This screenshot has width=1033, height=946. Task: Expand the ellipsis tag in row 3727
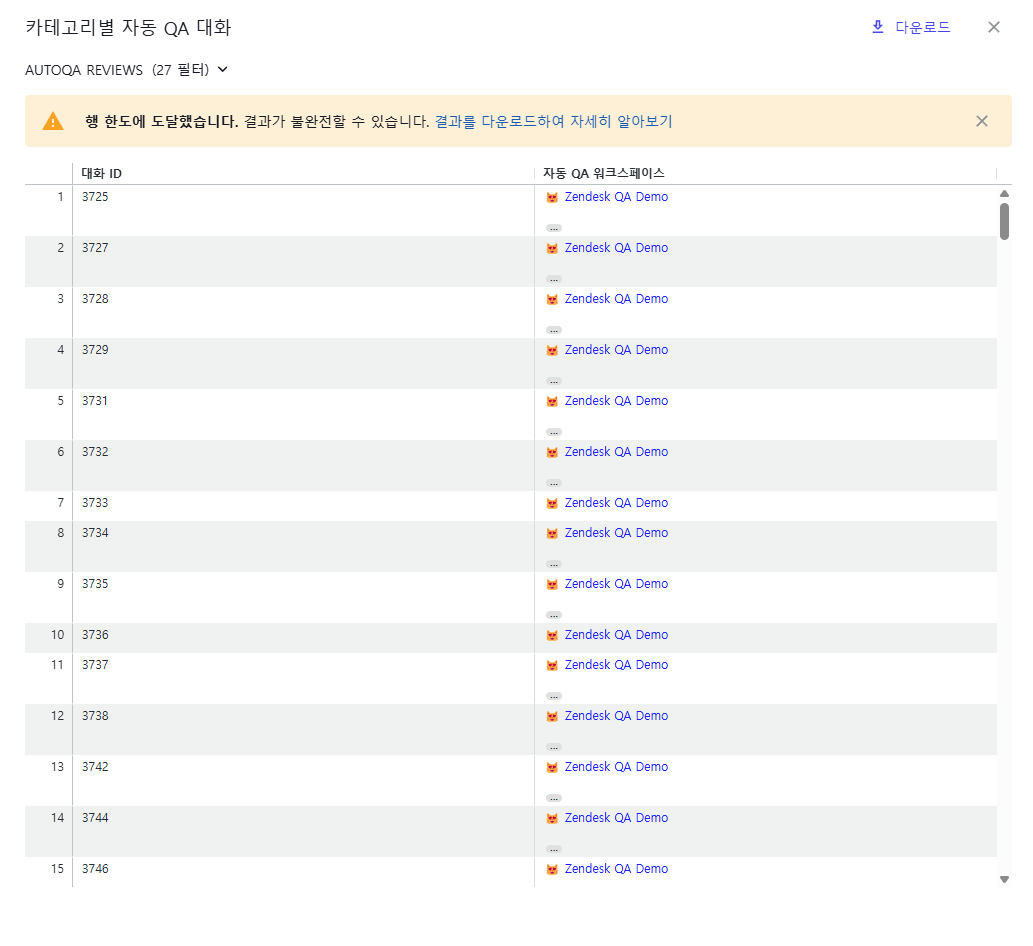click(x=553, y=279)
